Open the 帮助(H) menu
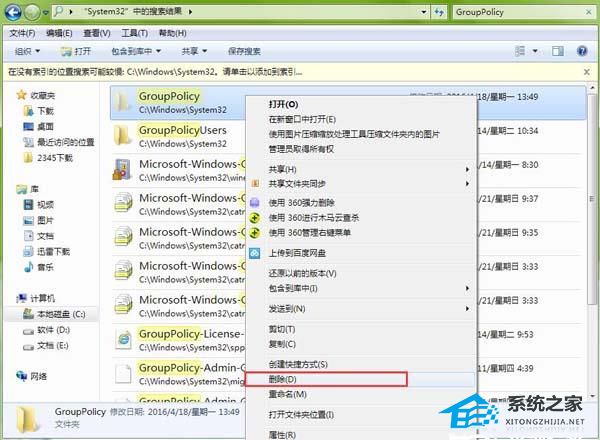 click(x=173, y=33)
